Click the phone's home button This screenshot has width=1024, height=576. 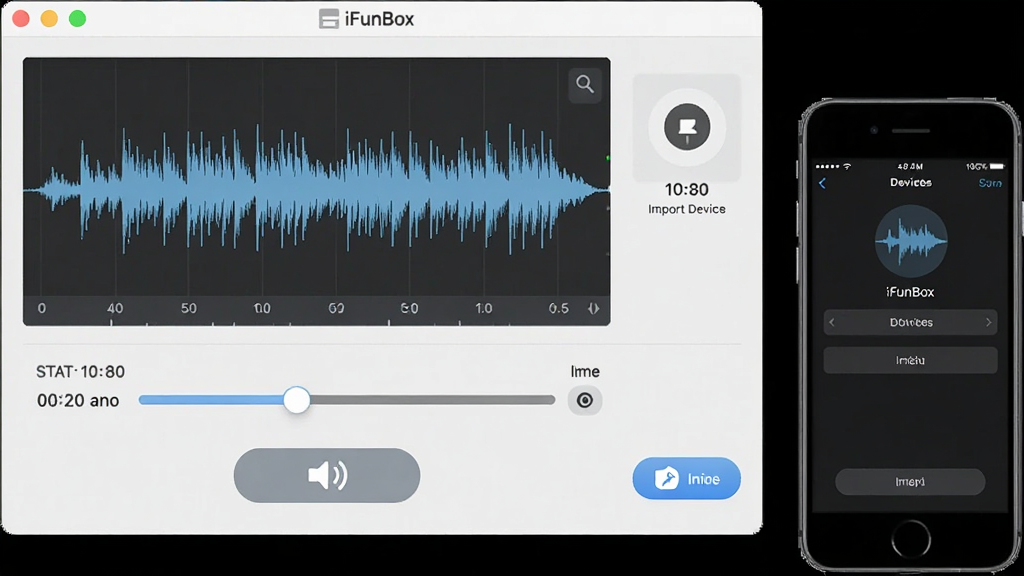(x=911, y=539)
